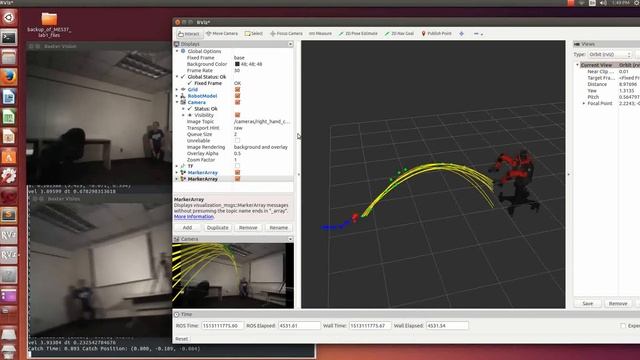Enable the TF display checkbox
This screenshot has height=360, width=640.
(237, 166)
